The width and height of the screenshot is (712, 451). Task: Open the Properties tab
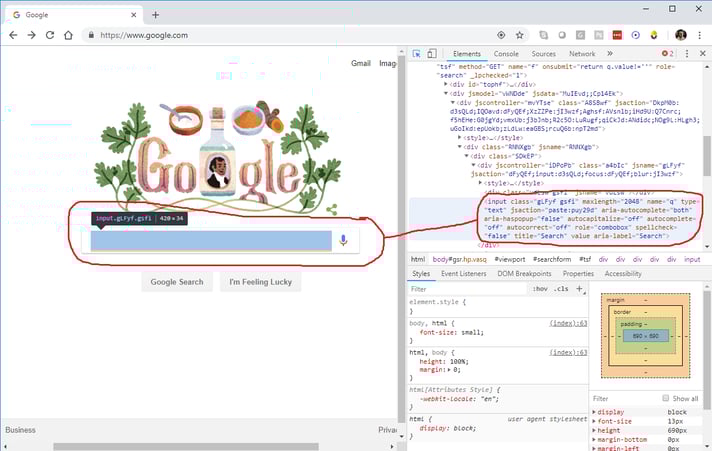(x=578, y=273)
